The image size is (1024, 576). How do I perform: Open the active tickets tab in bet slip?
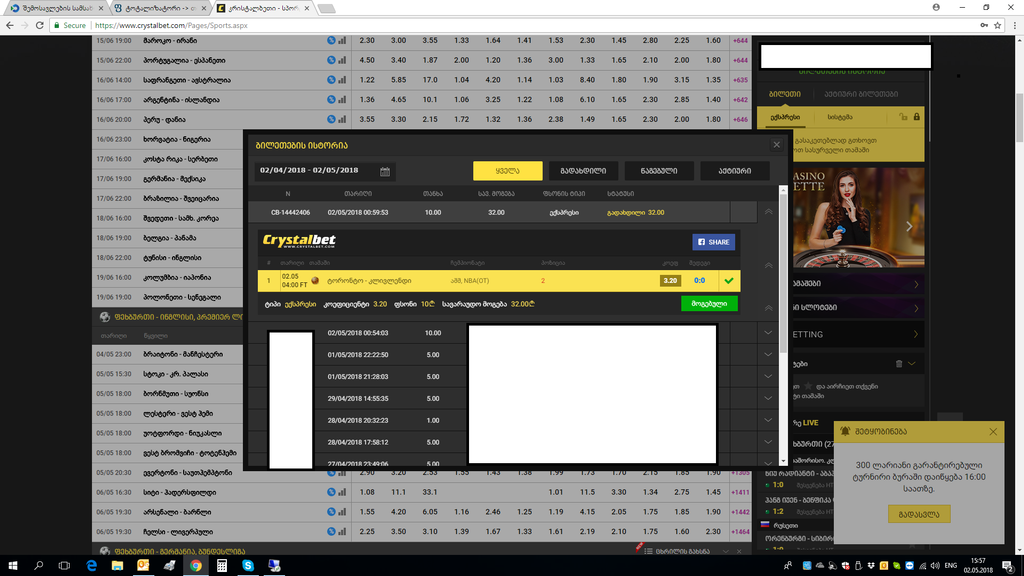(861, 94)
